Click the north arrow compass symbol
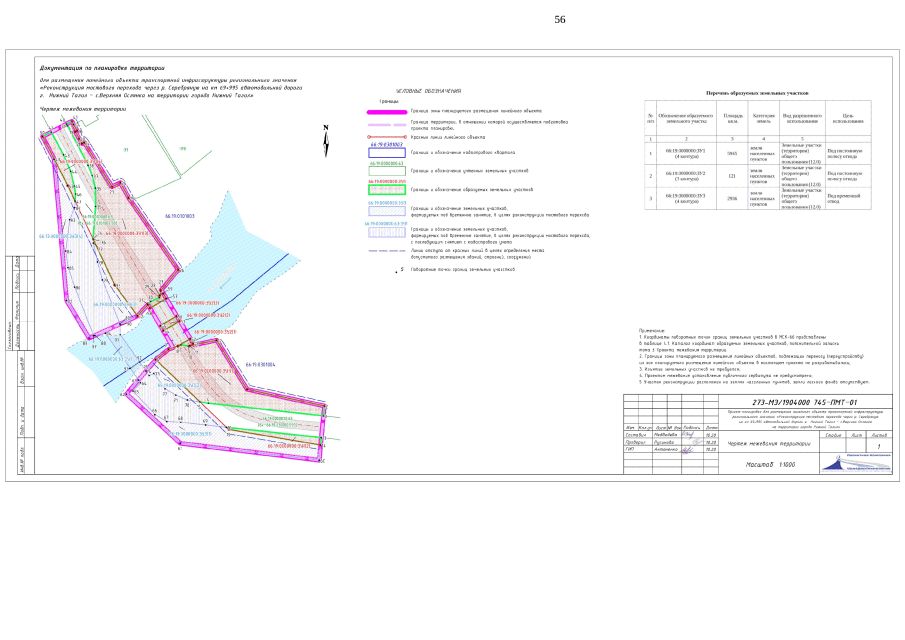This screenshot has height=640, width=905. coord(326,141)
